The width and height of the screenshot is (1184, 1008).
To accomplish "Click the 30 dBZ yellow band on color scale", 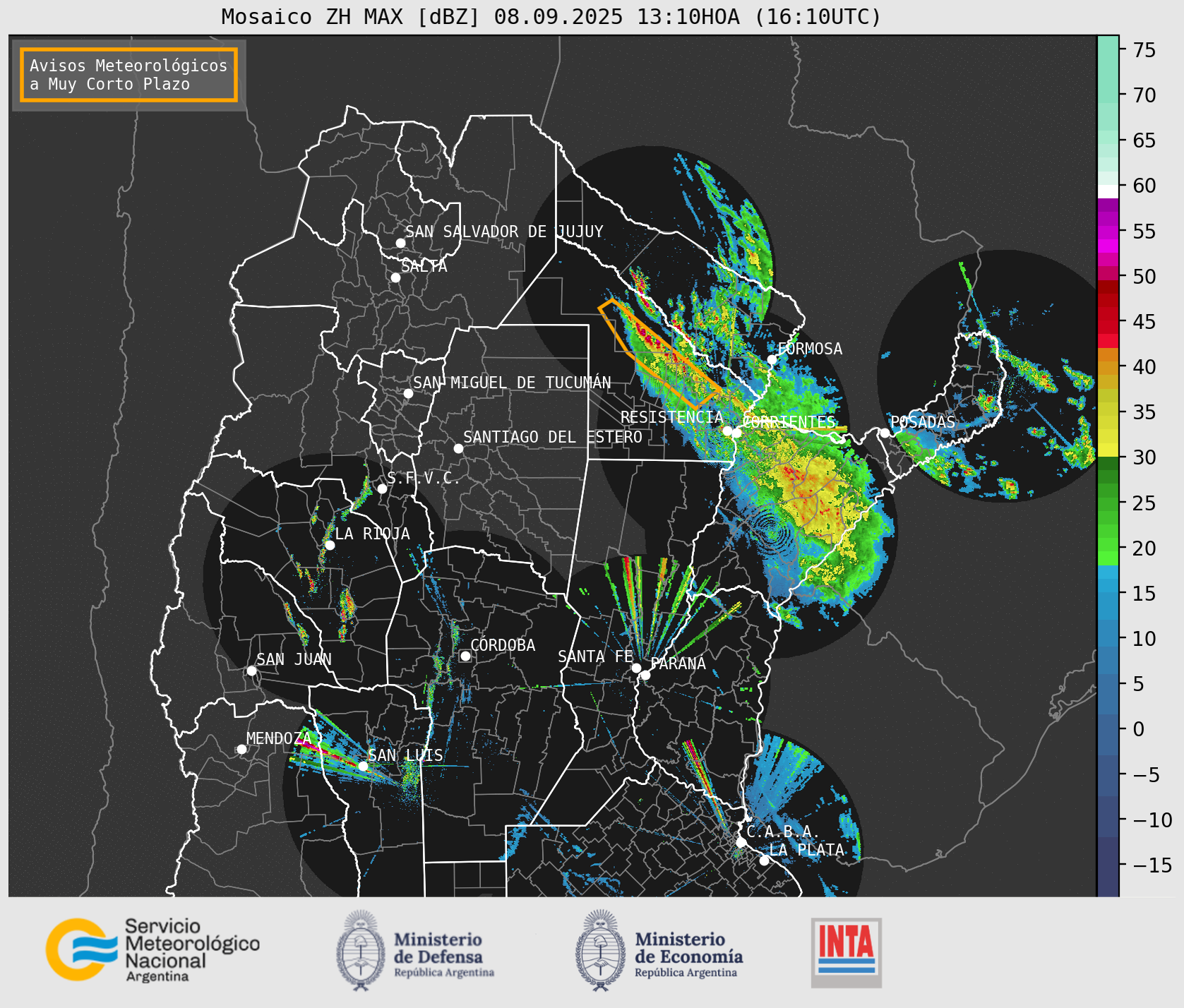I will point(1108,450).
